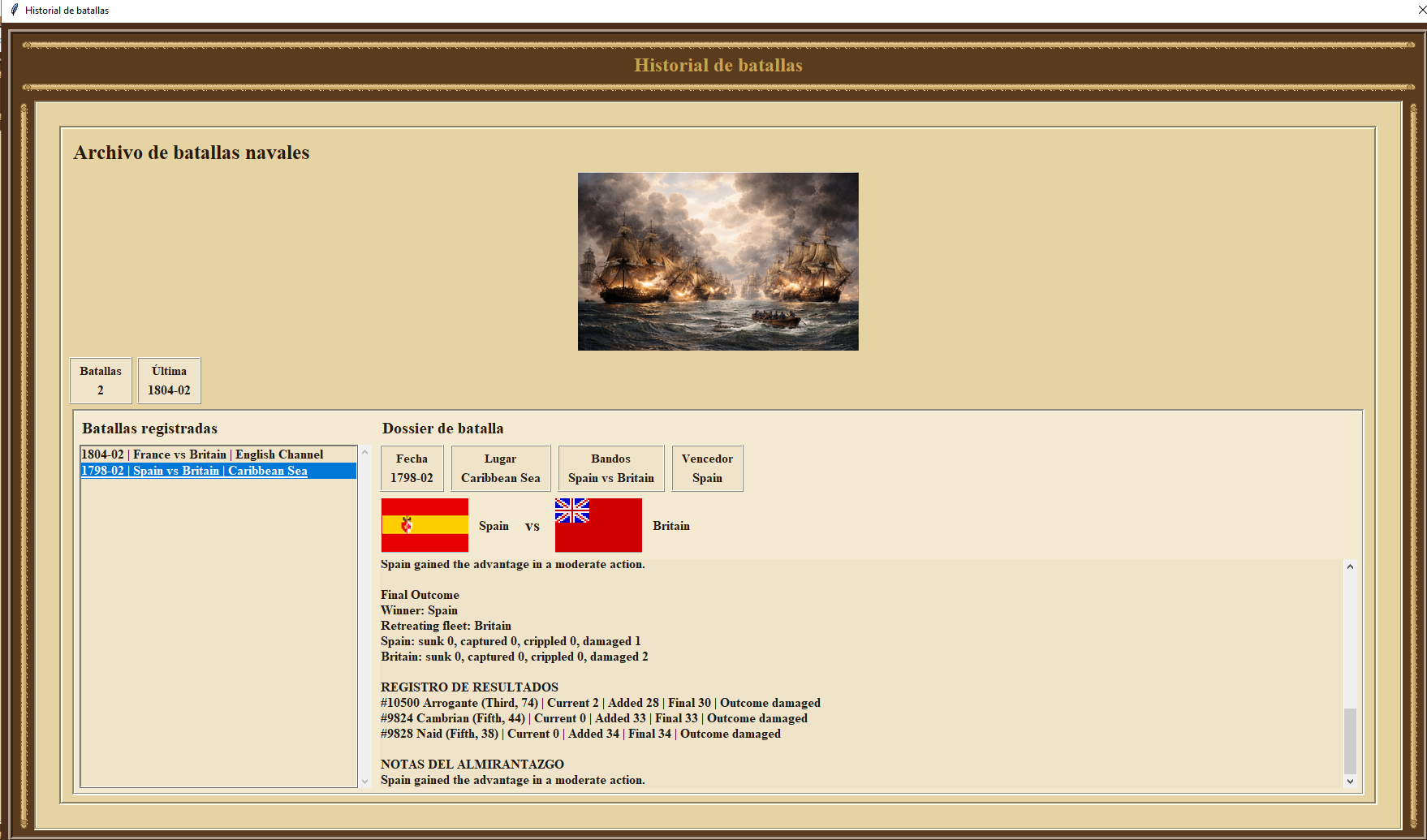Viewport: 1427px width, 840px height.
Task: Click the Batallas count card
Action: (x=101, y=381)
